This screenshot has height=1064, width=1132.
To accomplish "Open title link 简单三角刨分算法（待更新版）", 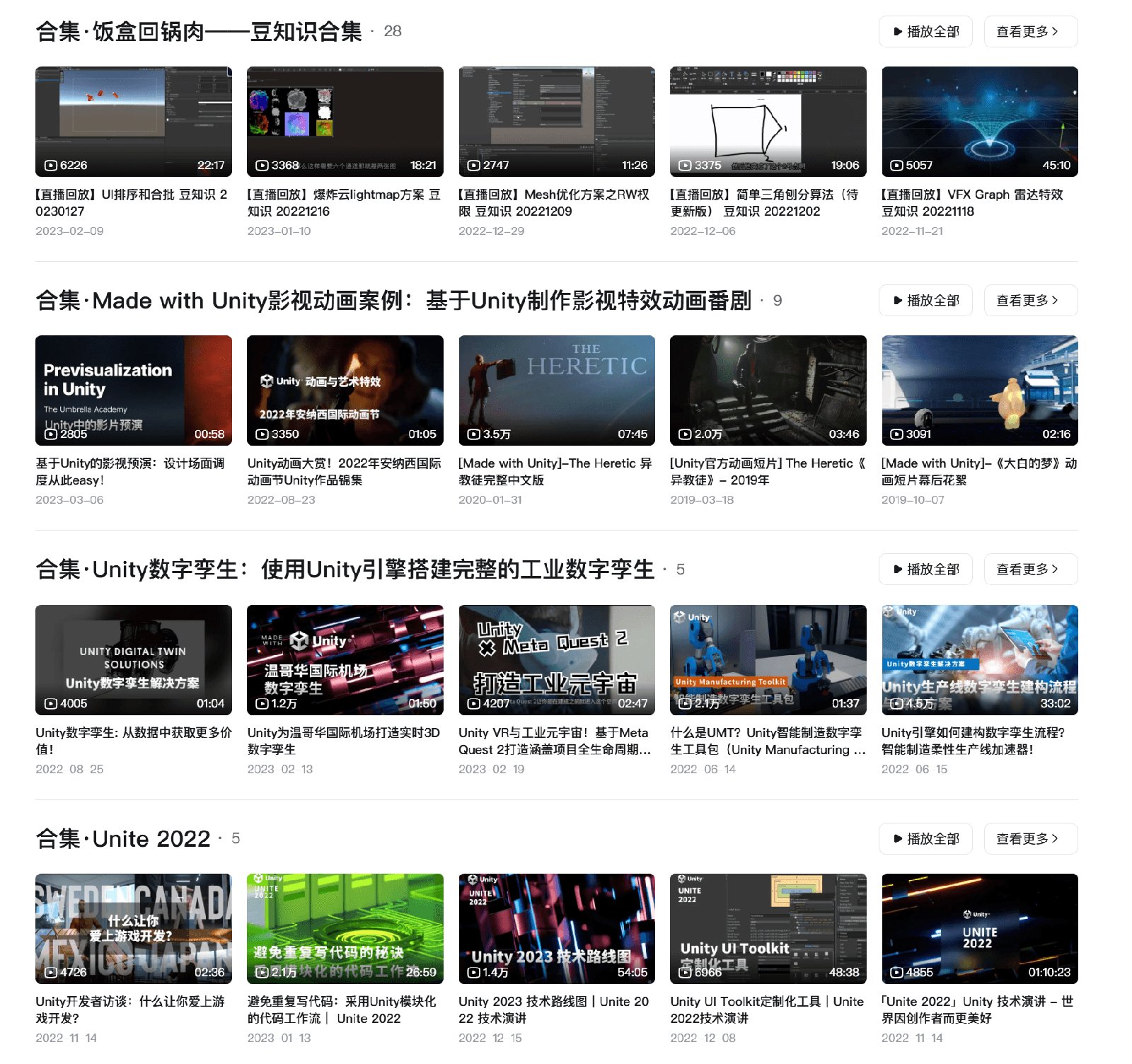I will [x=765, y=203].
